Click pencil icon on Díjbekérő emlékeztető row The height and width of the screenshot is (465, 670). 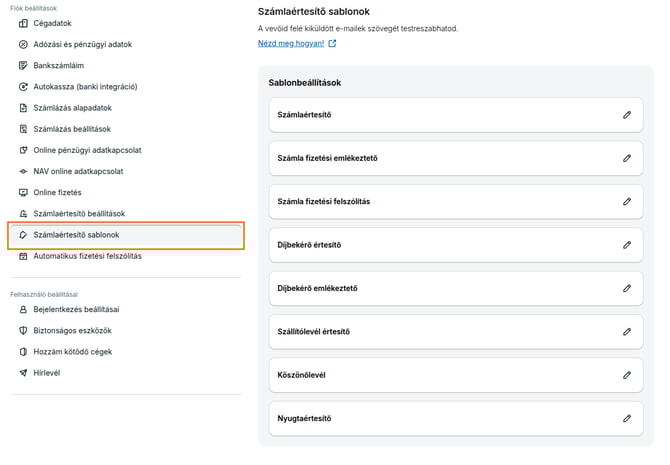click(x=627, y=288)
